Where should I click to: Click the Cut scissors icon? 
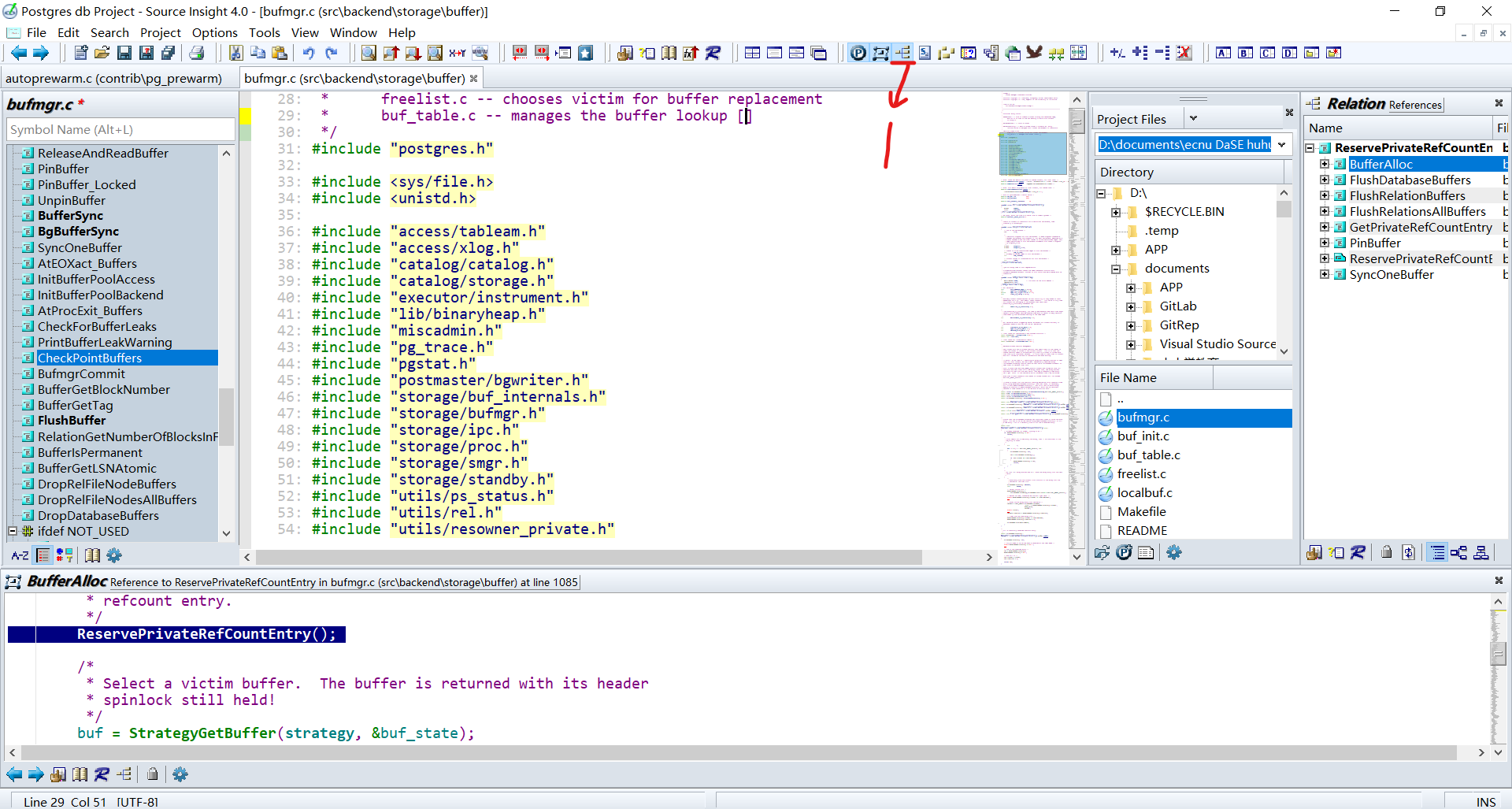tap(235, 53)
